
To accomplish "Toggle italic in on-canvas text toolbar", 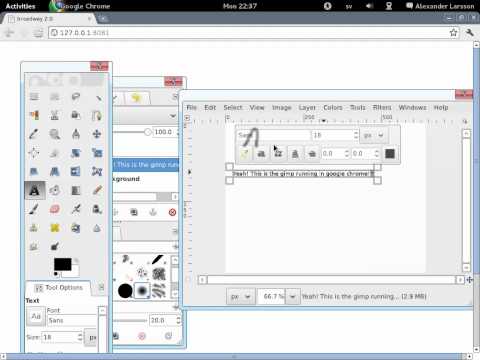I will (278, 153).
